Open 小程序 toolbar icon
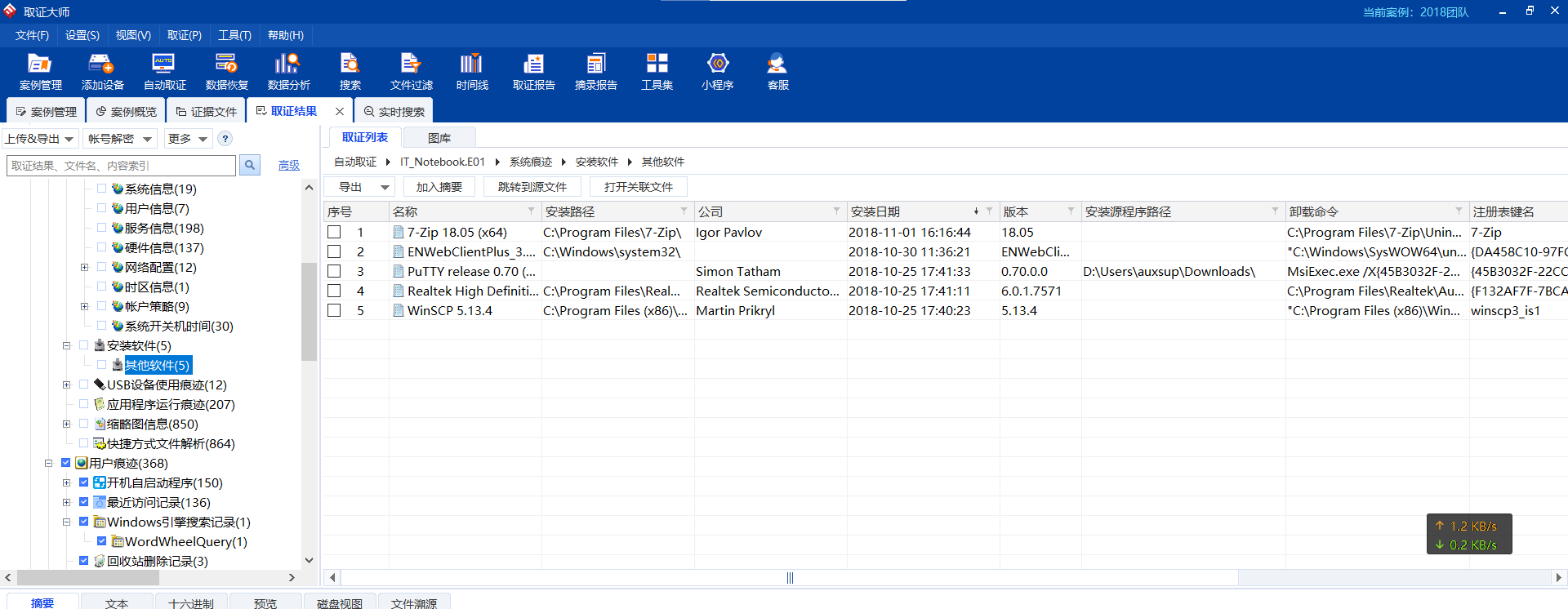The image size is (1568, 609). pos(717,72)
